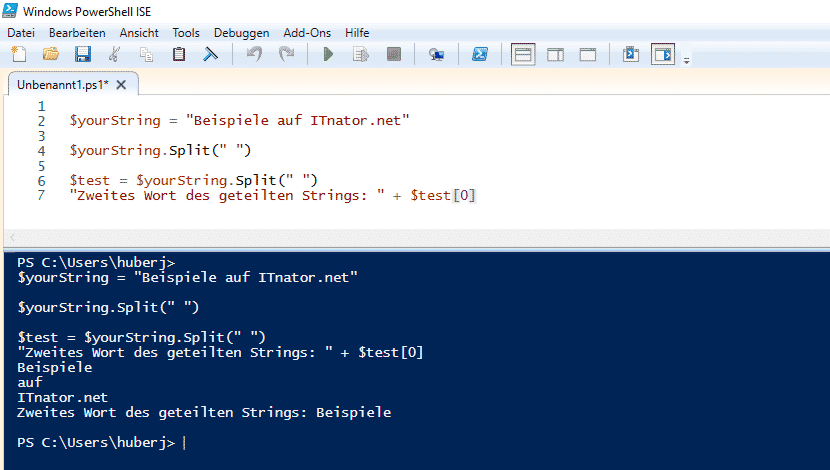830x470 pixels.
Task: Click line number 5 in the gutter
Action: point(41,166)
